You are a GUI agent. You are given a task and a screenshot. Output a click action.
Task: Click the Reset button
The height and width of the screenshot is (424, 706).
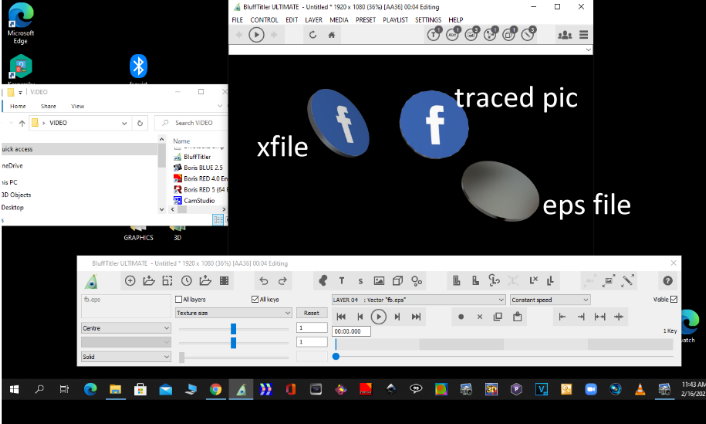tap(312, 313)
